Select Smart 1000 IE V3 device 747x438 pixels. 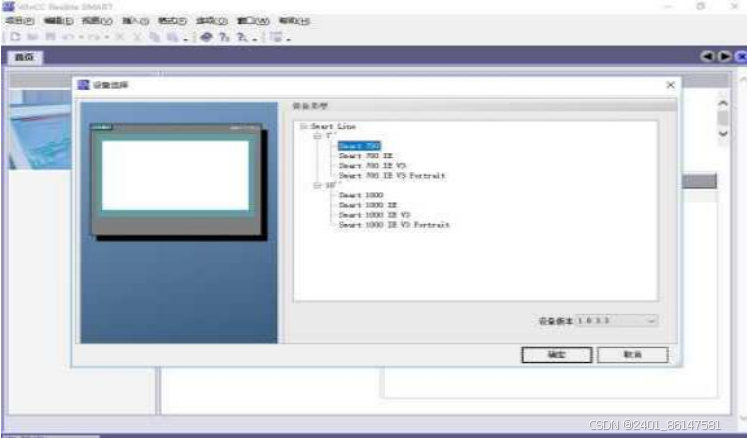[374, 215]
